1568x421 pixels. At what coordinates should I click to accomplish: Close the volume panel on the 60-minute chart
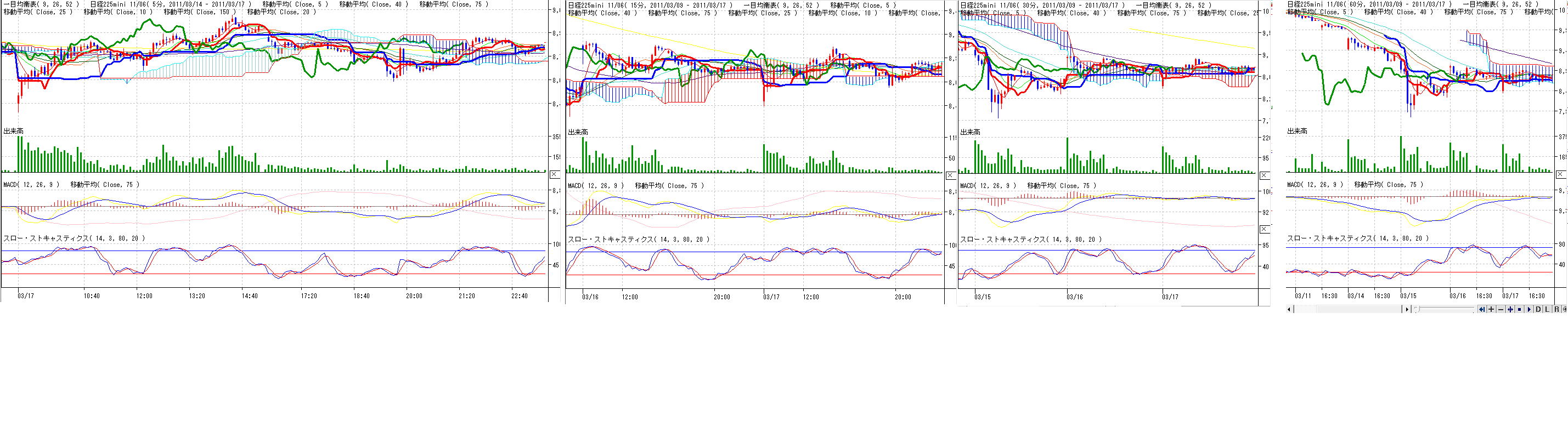pyautogui.click(x=1560, y=175)
